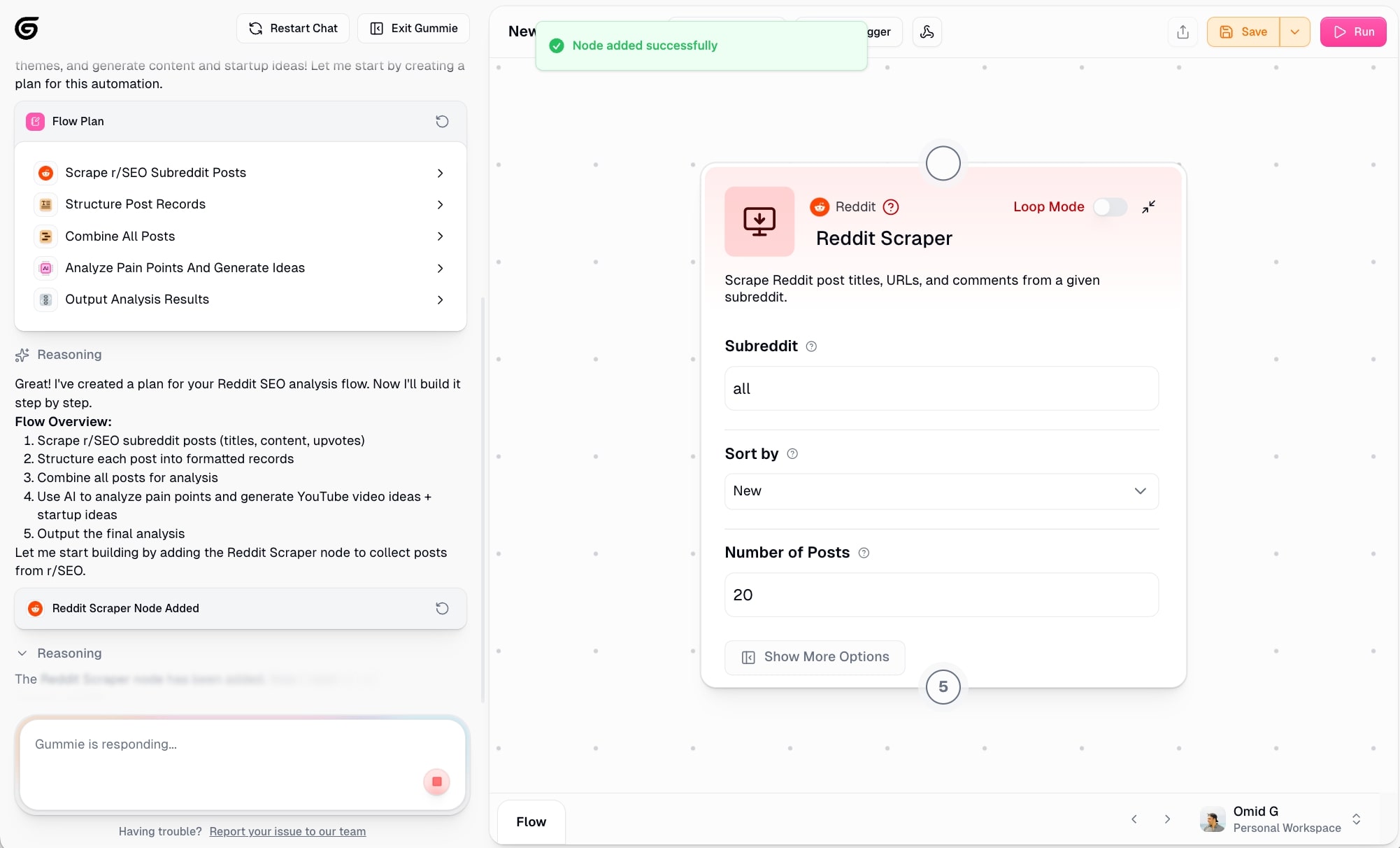Click the Node added successfully notification
Image resolution: width=1400 pixels, height=848 pixels.
[701, 45]
